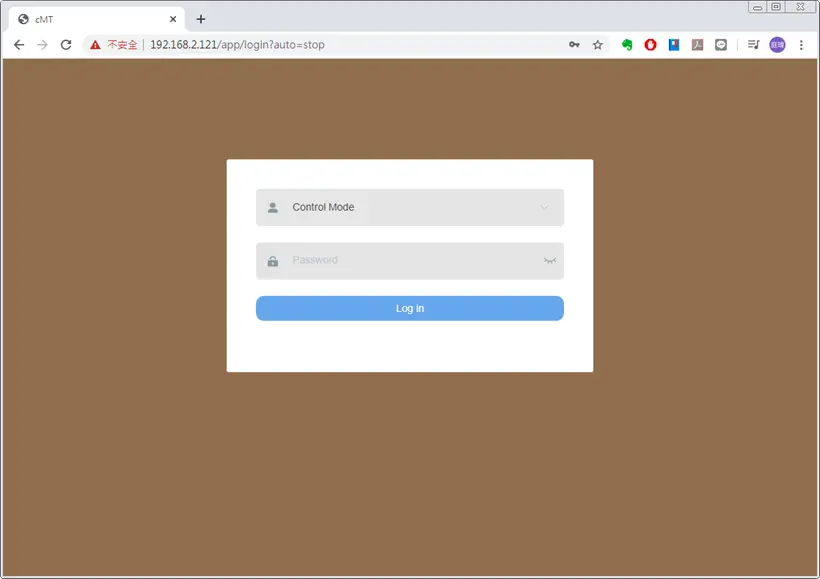Open the purple profile avatar
820x579 pixels.
point(777,45)
